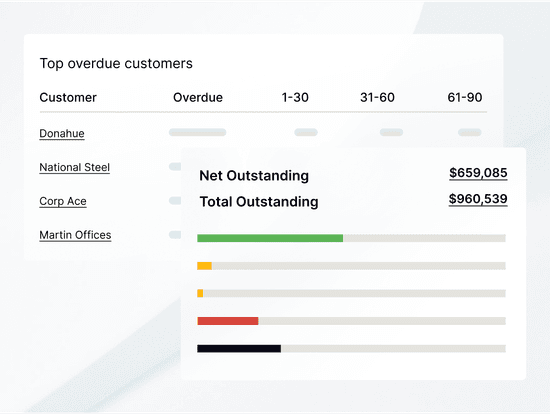Click the black progress bar
550x414 pixels.
click(x=239, y=348)
